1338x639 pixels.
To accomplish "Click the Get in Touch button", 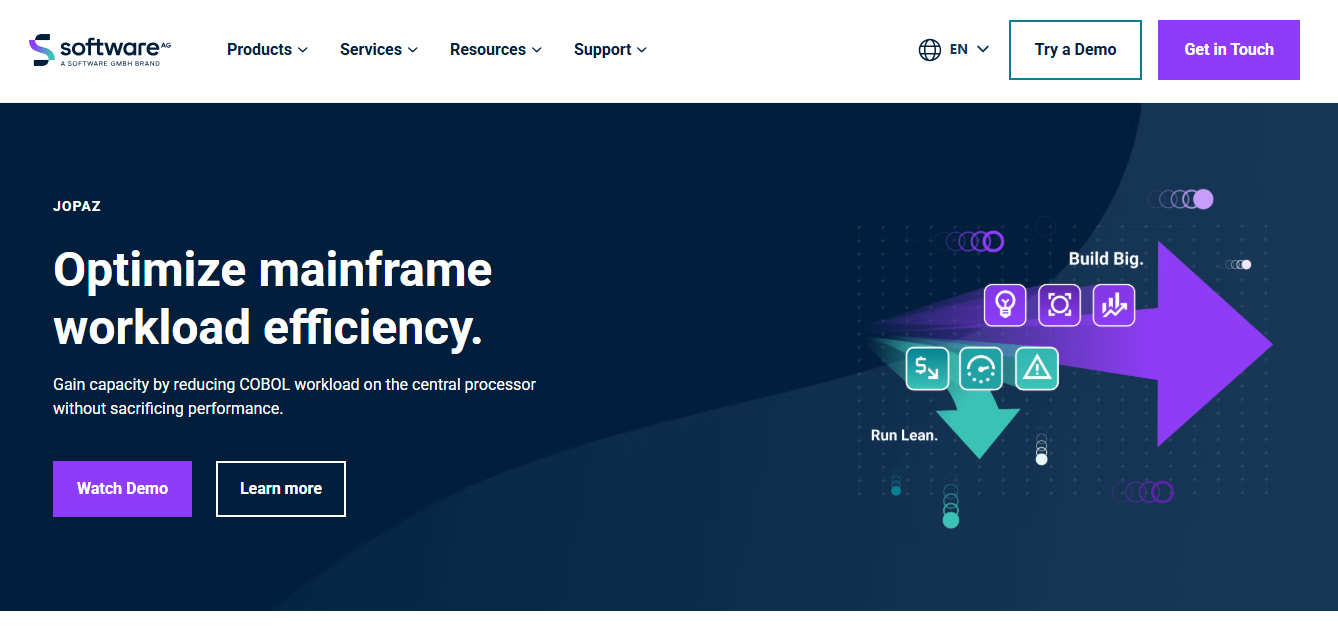I will click(1229, 50).
